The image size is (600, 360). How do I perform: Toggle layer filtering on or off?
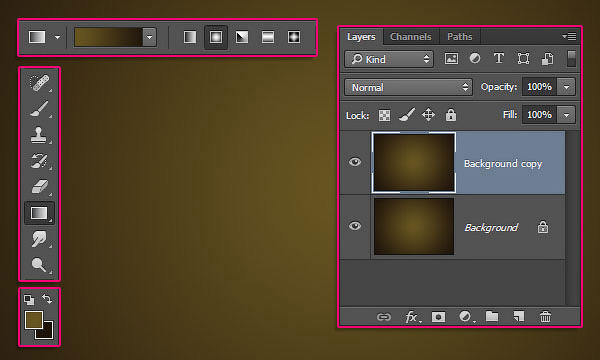[571, 59]
